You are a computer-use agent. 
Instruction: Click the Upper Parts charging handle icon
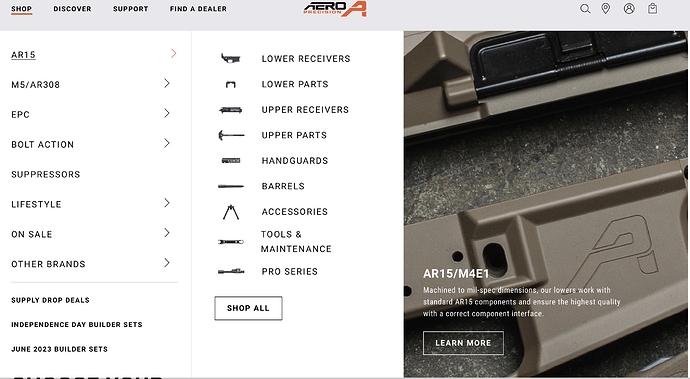point(231,135)
